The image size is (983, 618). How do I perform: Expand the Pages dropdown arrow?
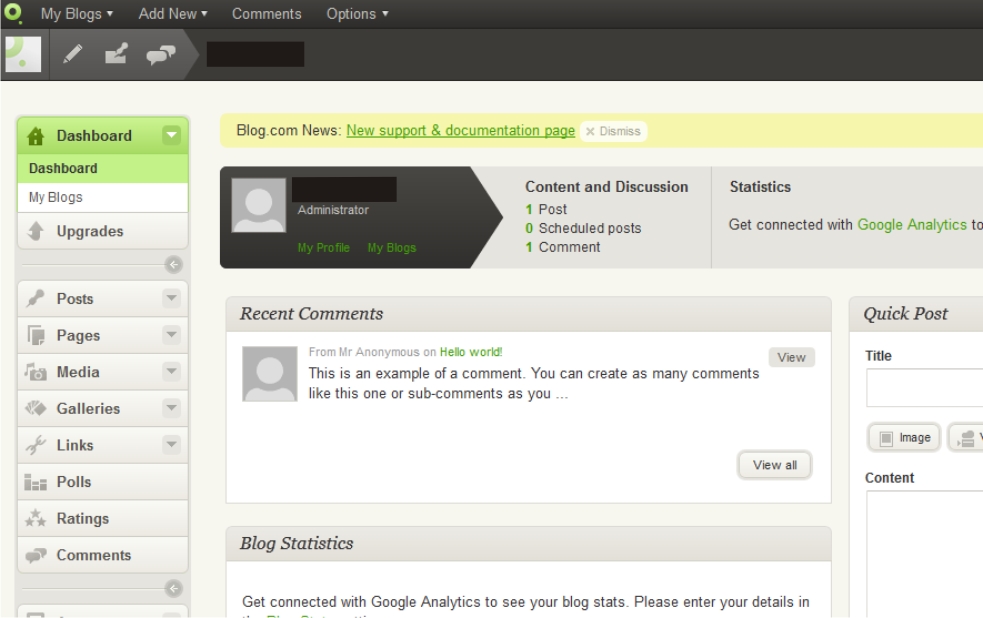171,335
